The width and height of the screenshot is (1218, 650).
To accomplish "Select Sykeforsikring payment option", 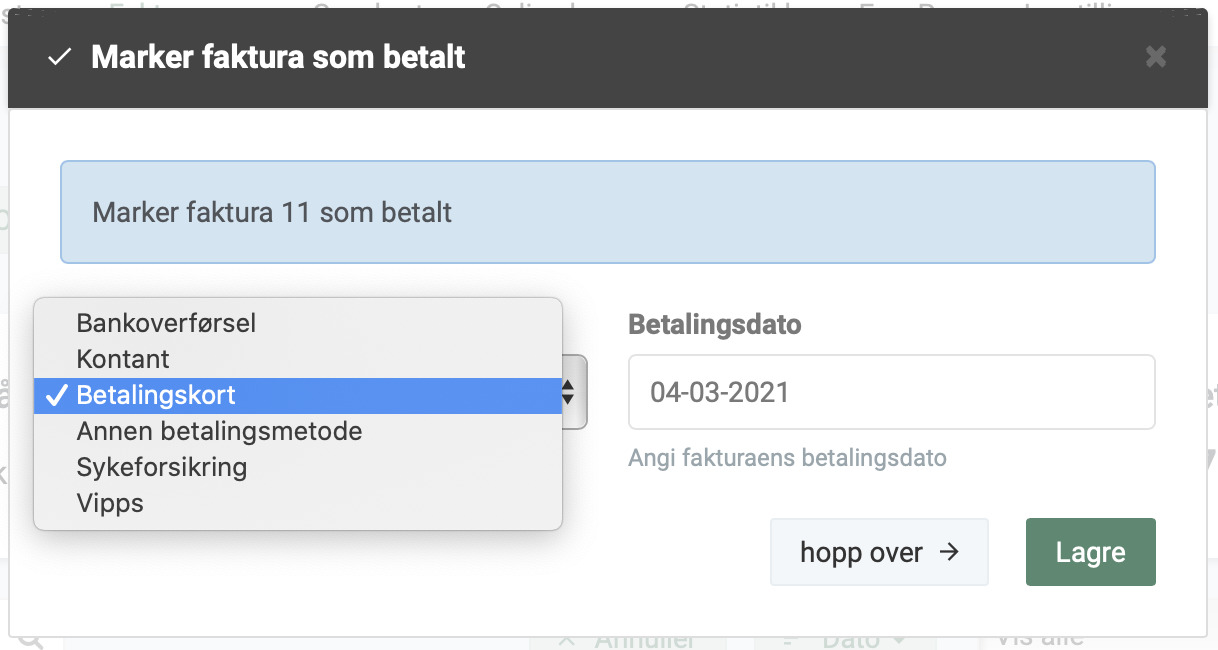I will (162, 466).
